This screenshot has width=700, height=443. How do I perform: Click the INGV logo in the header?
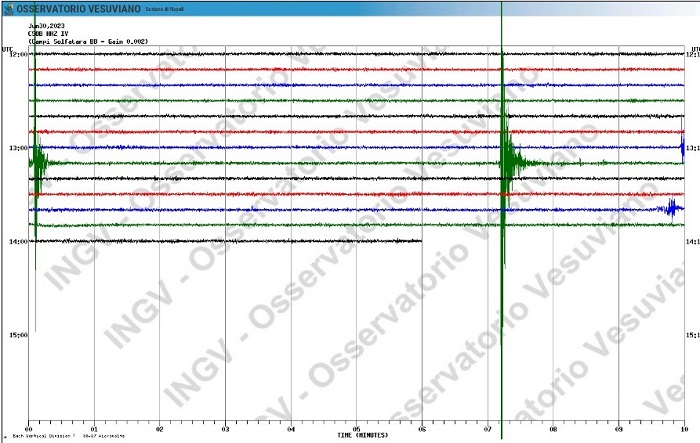tap(8, 8)
